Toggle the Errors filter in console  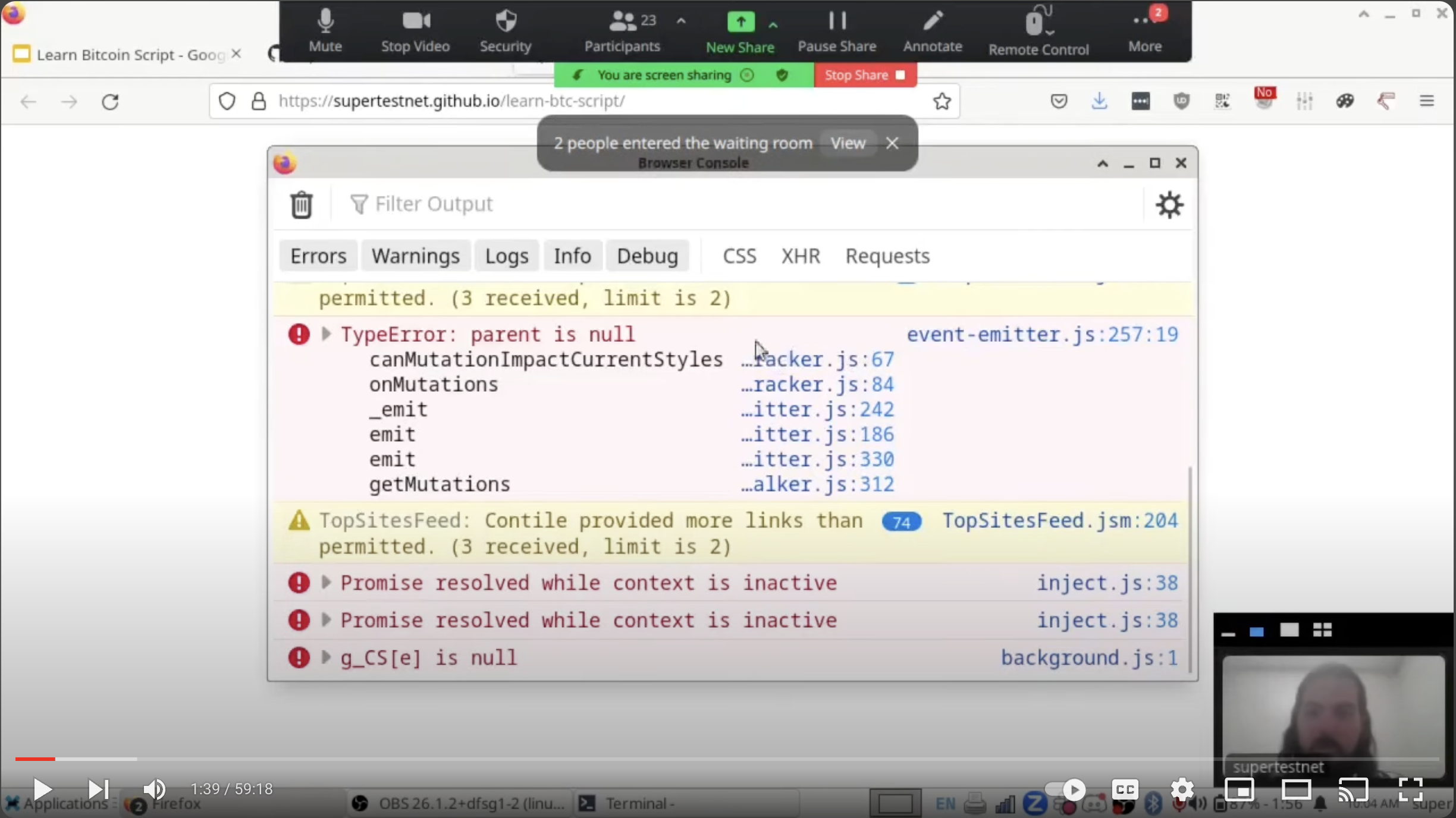pos(318,256)
